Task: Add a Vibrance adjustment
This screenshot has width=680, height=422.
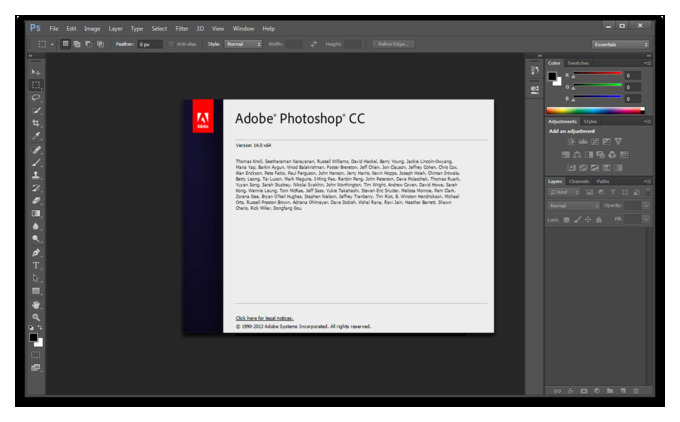Action: point(618,141)
